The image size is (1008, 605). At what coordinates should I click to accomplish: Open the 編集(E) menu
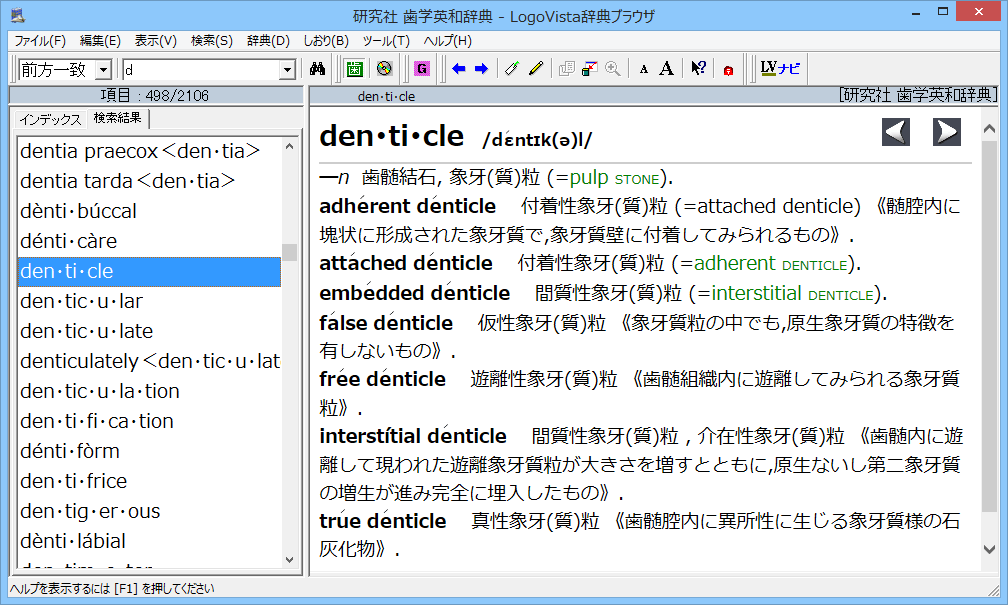coord(100,41)
